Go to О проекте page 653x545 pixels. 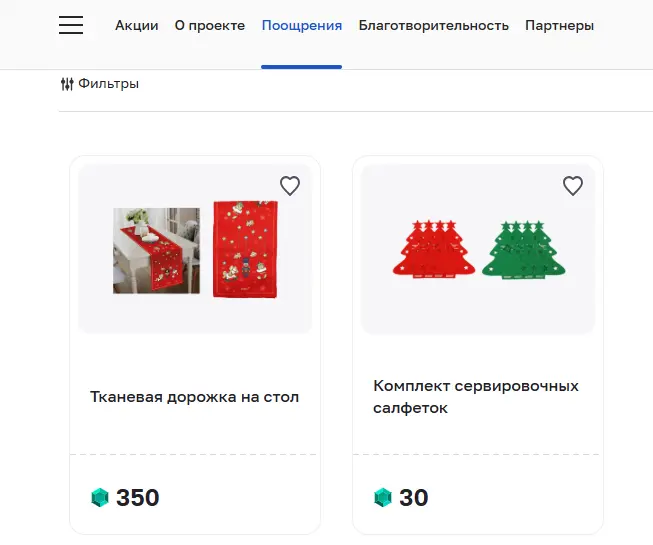pyautogui.click(x=210, y=25)
